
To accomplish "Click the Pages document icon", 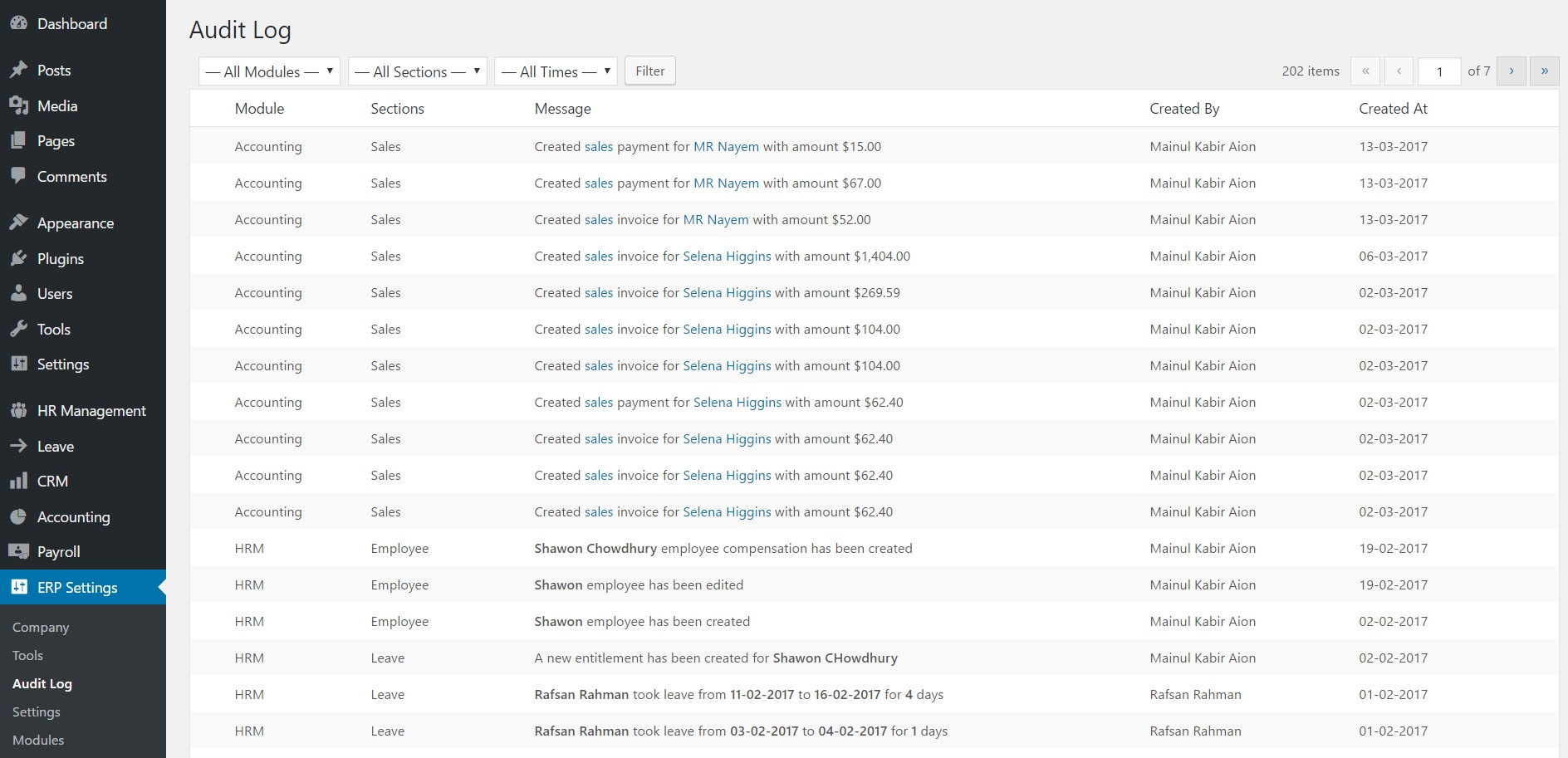I will (18, 140).
